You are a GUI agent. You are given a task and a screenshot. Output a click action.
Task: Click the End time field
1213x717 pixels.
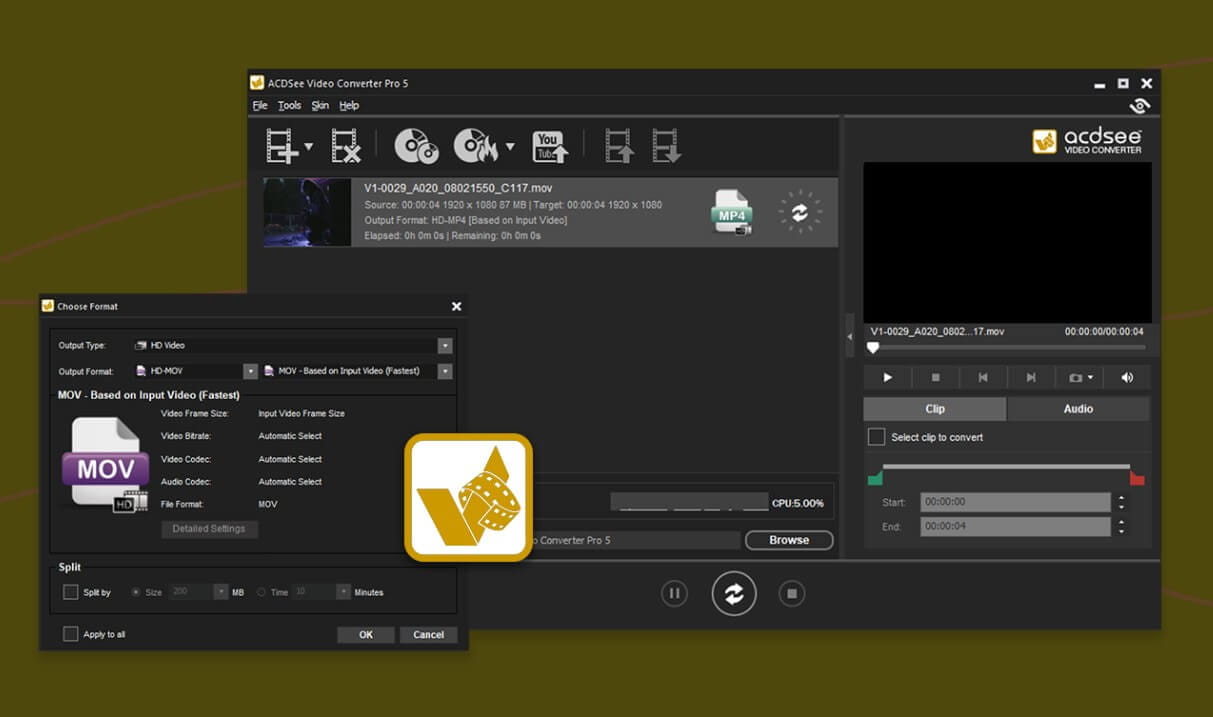point(1015,526)
